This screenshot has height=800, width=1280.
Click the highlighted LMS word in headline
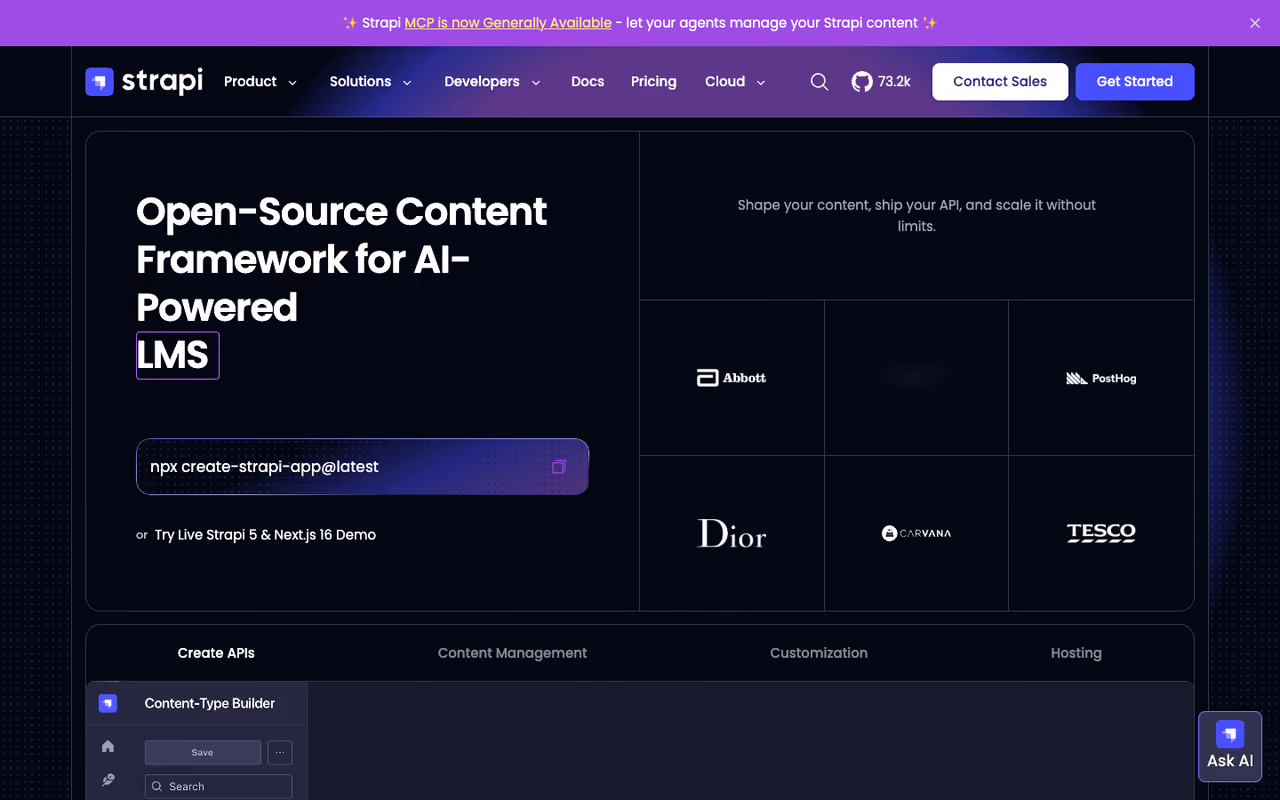[x=177, y=355]
